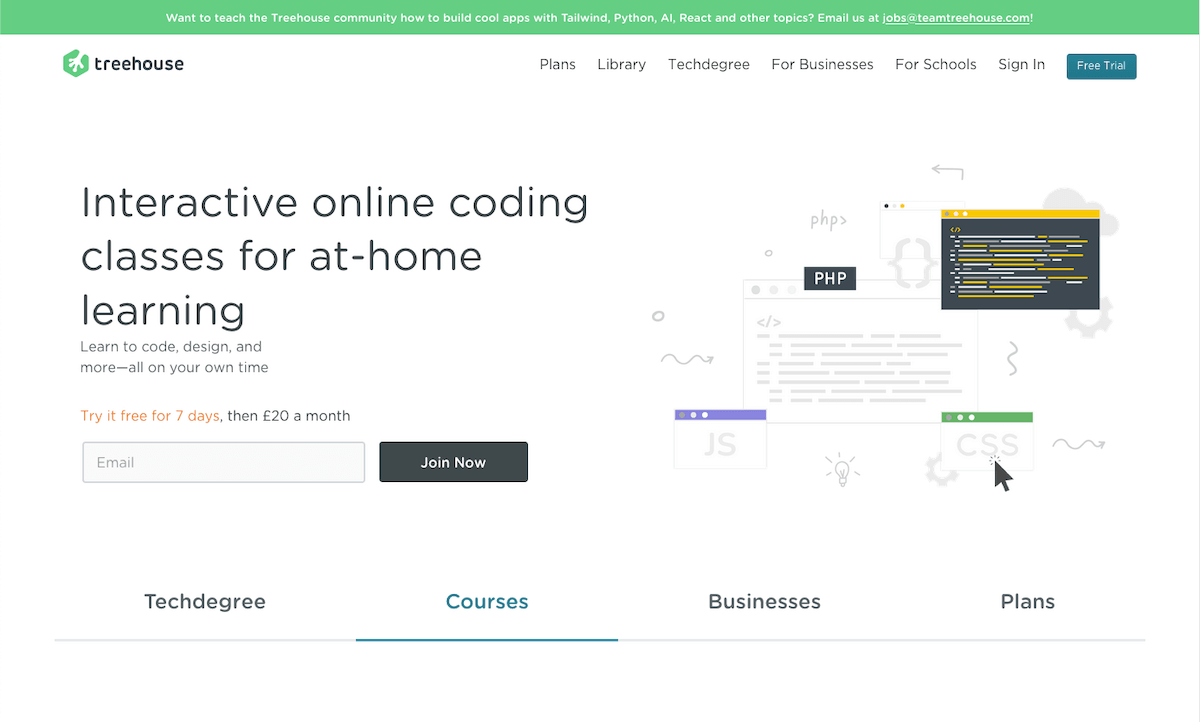Switch to the Plans tab below hero
Viewport: 1200px width, 722px height.
click(1028, 602)
